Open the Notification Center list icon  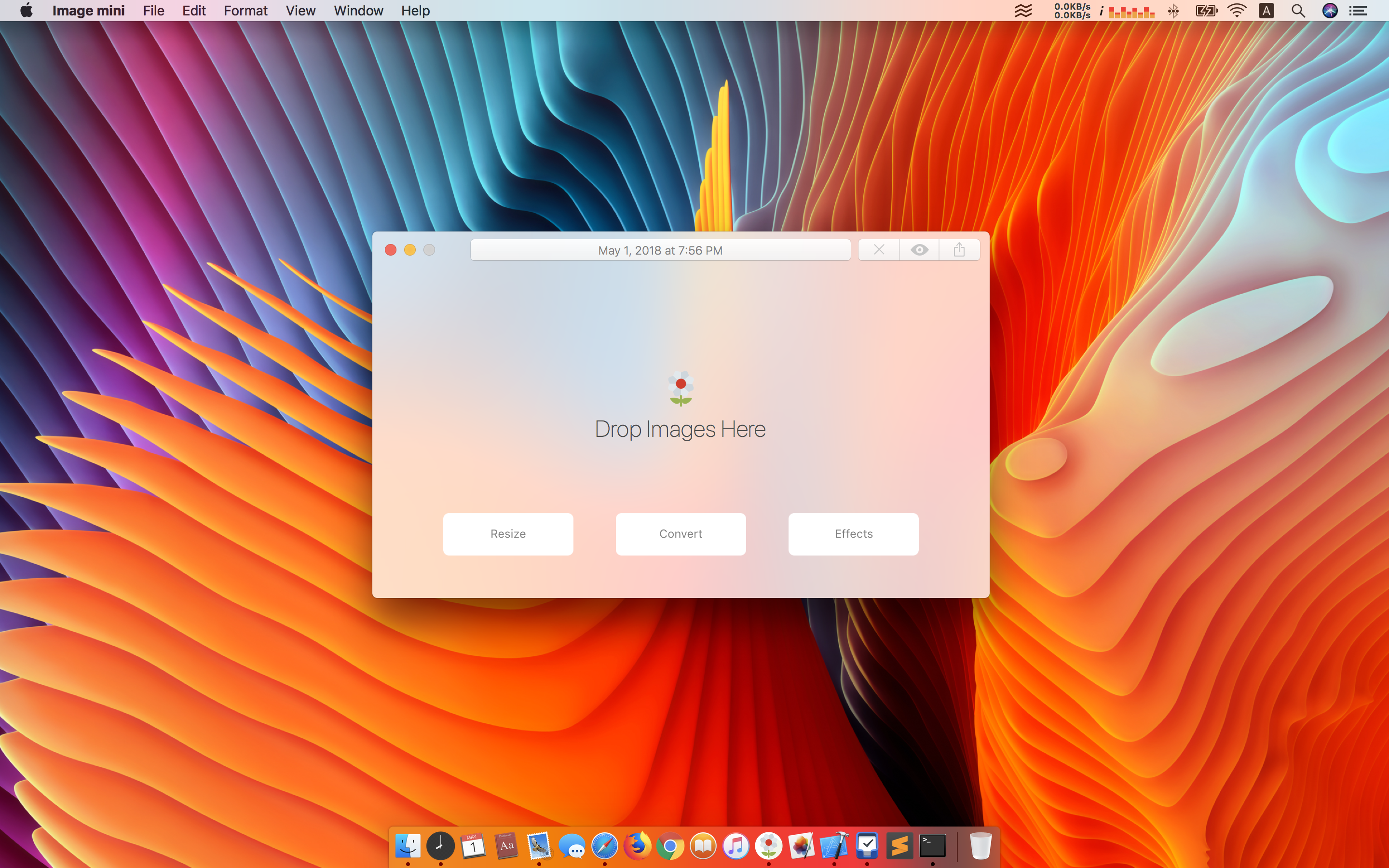pyautogui.click(x=1358, y=10)
